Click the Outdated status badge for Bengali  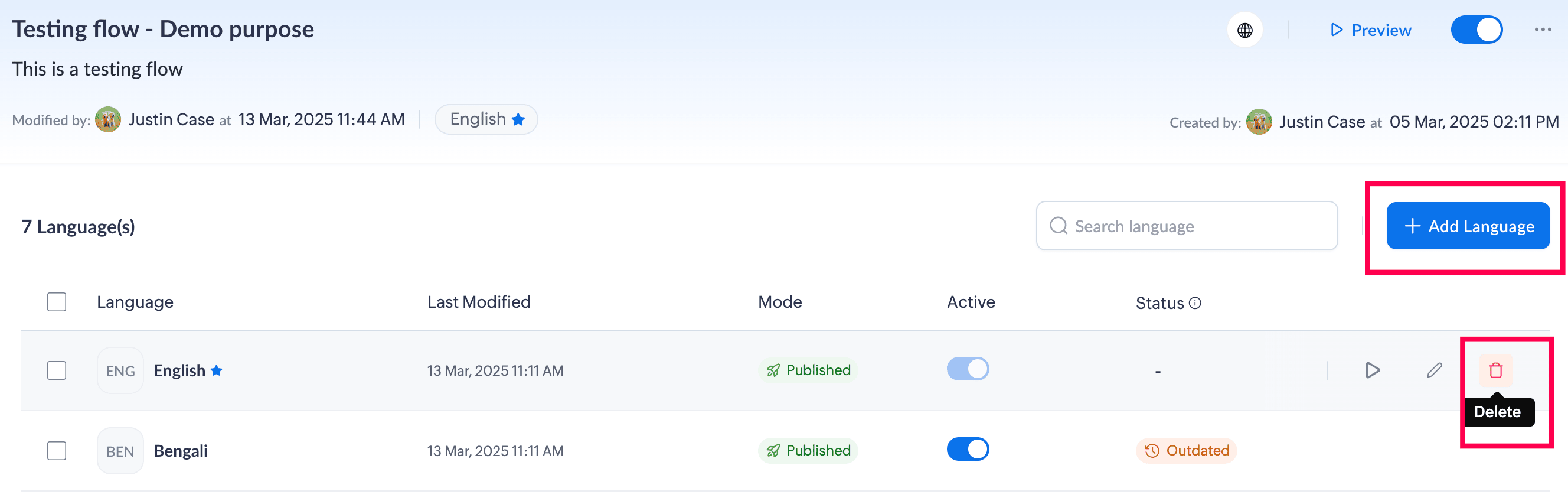click(1185, 450)
